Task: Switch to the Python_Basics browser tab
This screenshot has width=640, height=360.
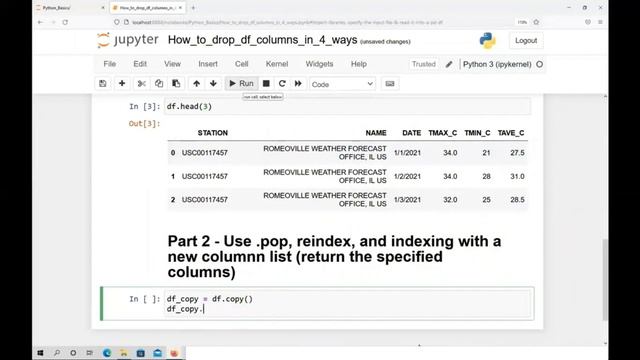Action: 70,8
